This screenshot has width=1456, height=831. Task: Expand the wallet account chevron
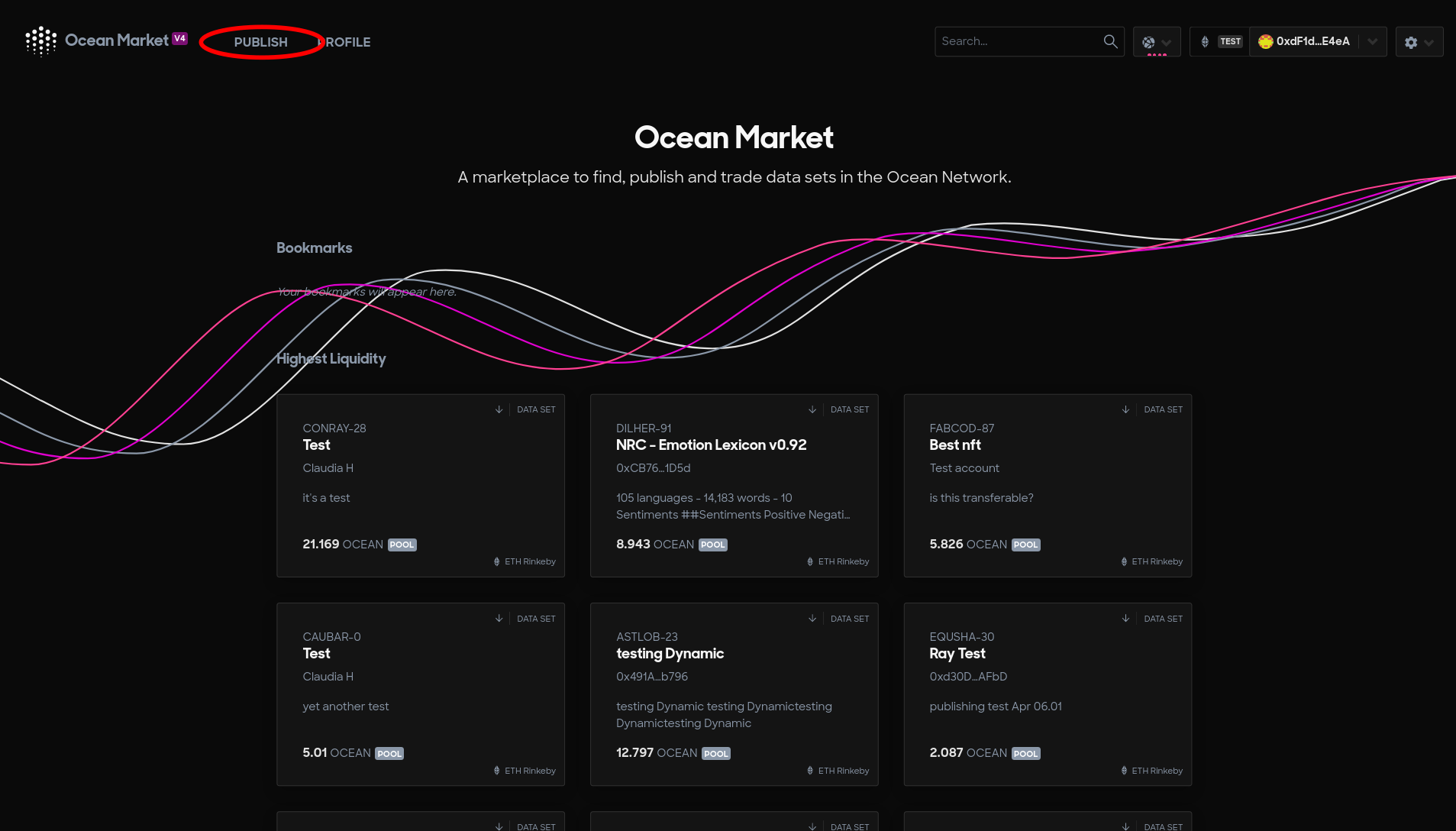[x=1373, y=42]
